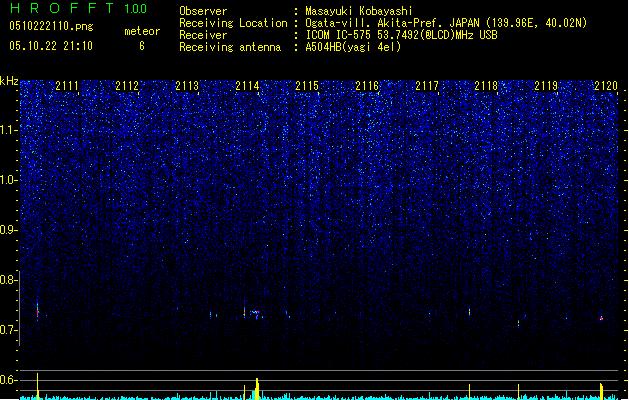
Task: Click the meteor echo just before 2111
Action: click(38, 311)
